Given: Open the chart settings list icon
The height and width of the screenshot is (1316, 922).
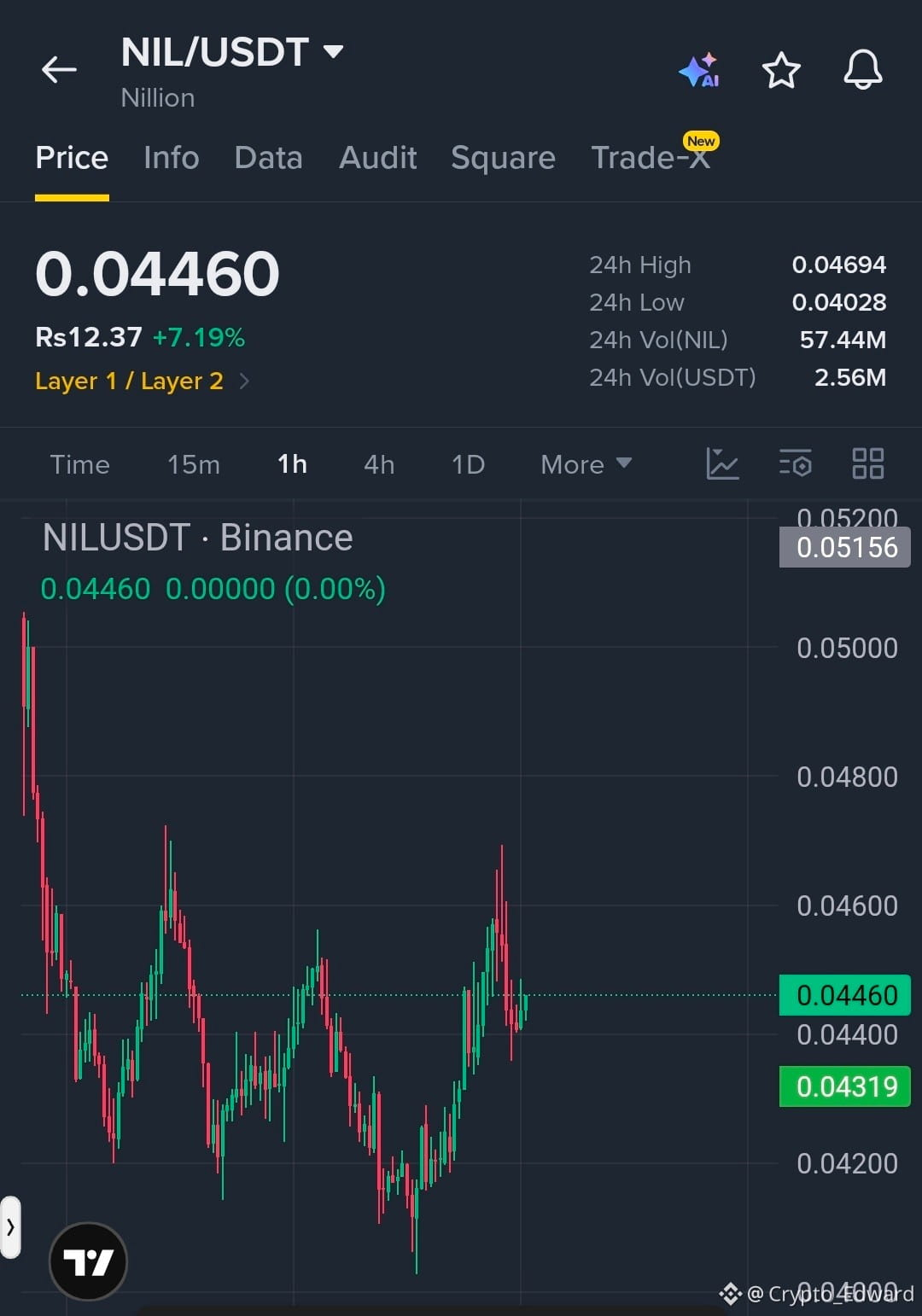Looking at the screenshot, I should [x=796, y=463].
